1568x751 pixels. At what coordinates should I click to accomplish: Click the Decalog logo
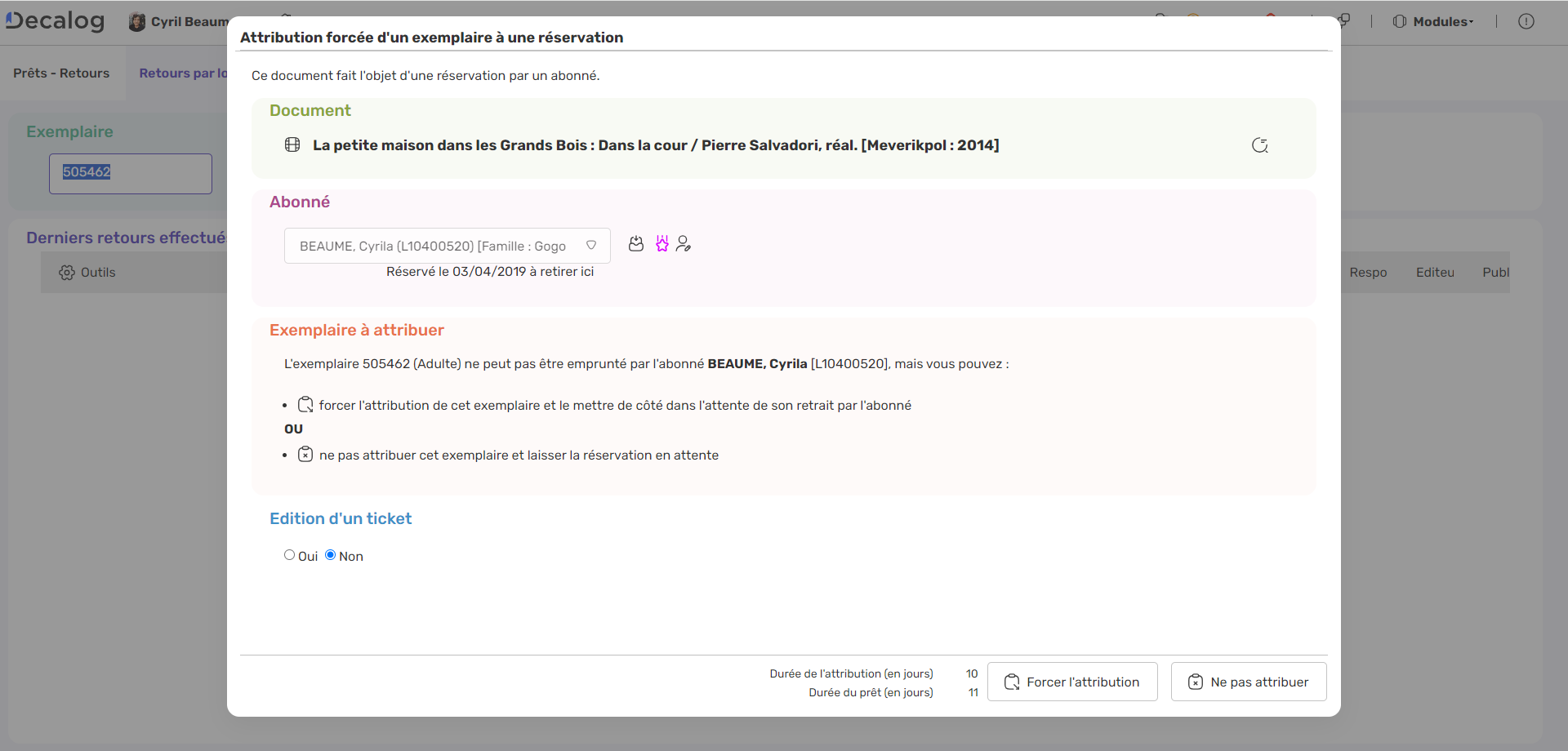[56, 21]
